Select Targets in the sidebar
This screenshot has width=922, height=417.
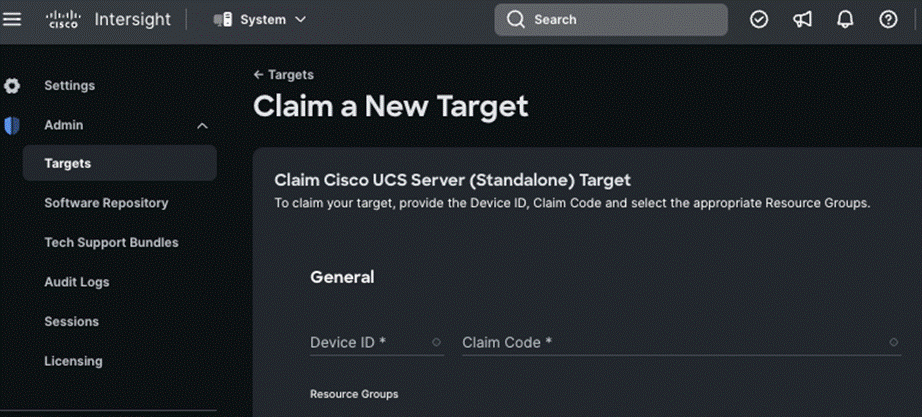(68, 163)
